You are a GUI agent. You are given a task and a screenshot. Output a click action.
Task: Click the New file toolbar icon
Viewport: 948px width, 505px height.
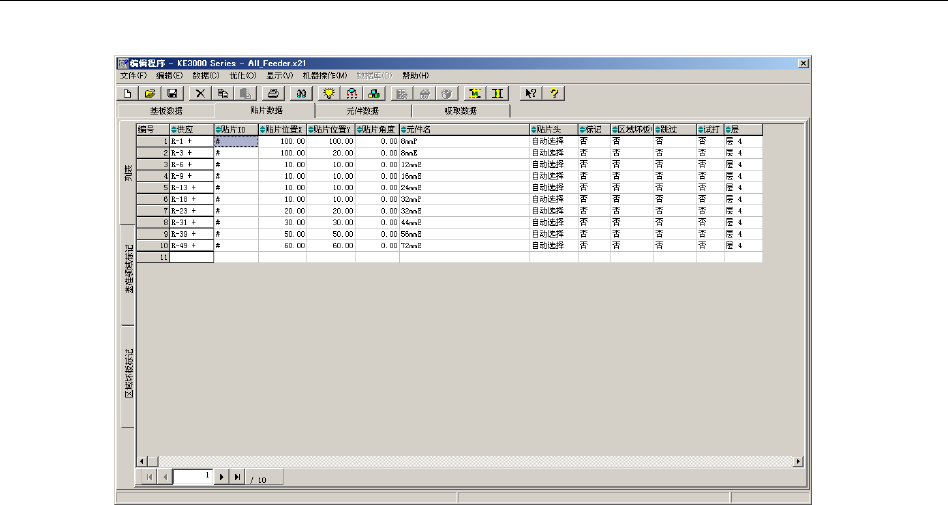128,92
